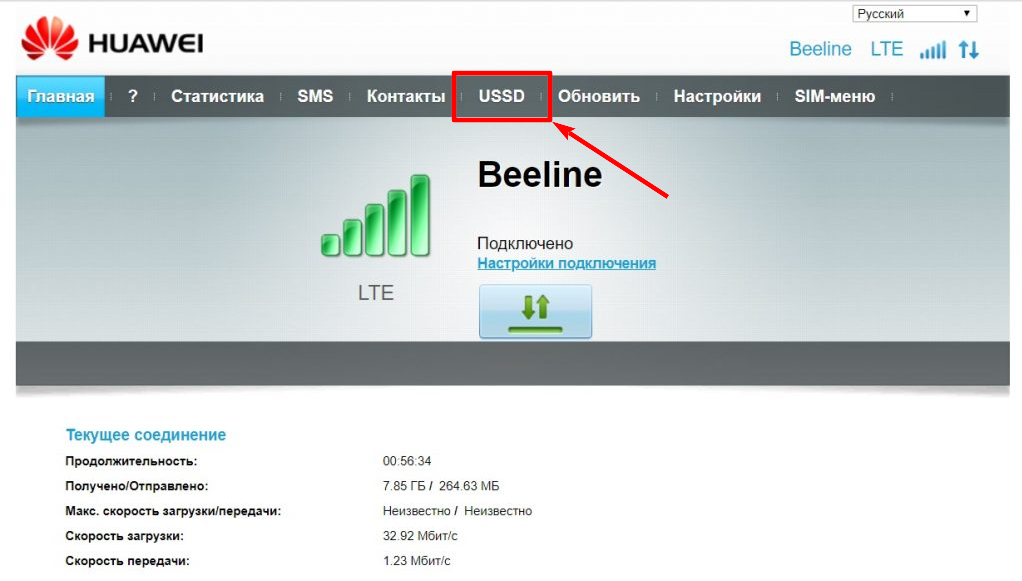1022x581 pixels.
Task: Select the USSD tab
Action: 502,97
